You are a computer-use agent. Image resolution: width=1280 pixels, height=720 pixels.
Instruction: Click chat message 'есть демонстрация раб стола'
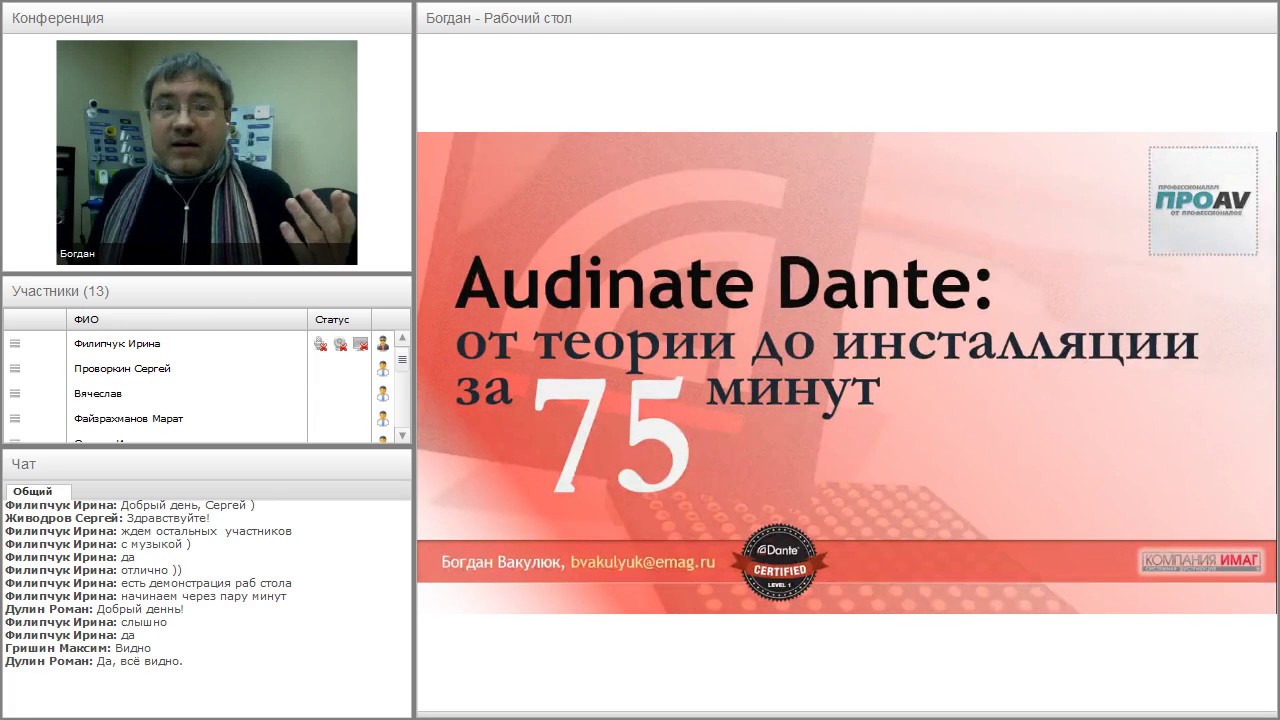(206, 584)
